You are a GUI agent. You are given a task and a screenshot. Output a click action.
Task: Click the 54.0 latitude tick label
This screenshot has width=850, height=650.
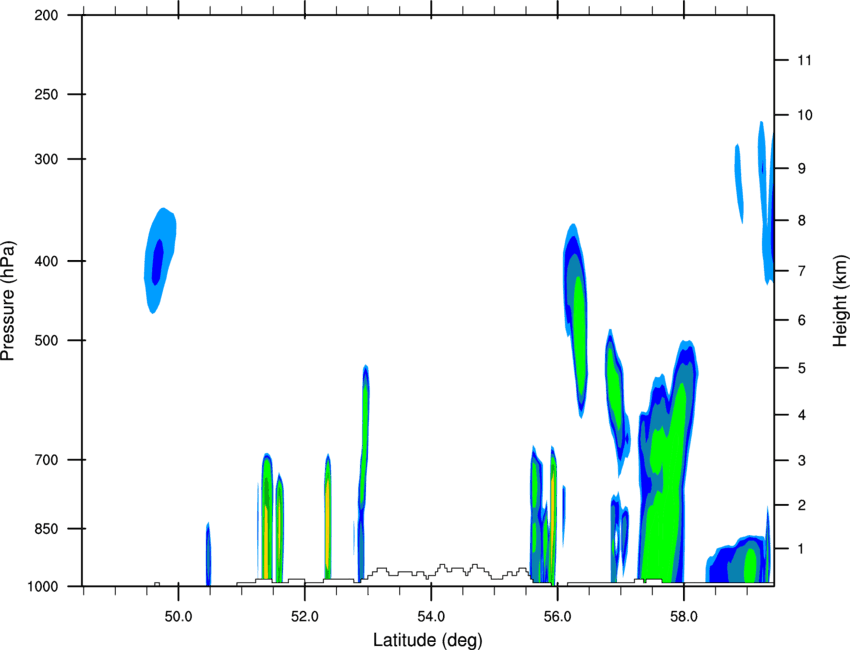431,617
